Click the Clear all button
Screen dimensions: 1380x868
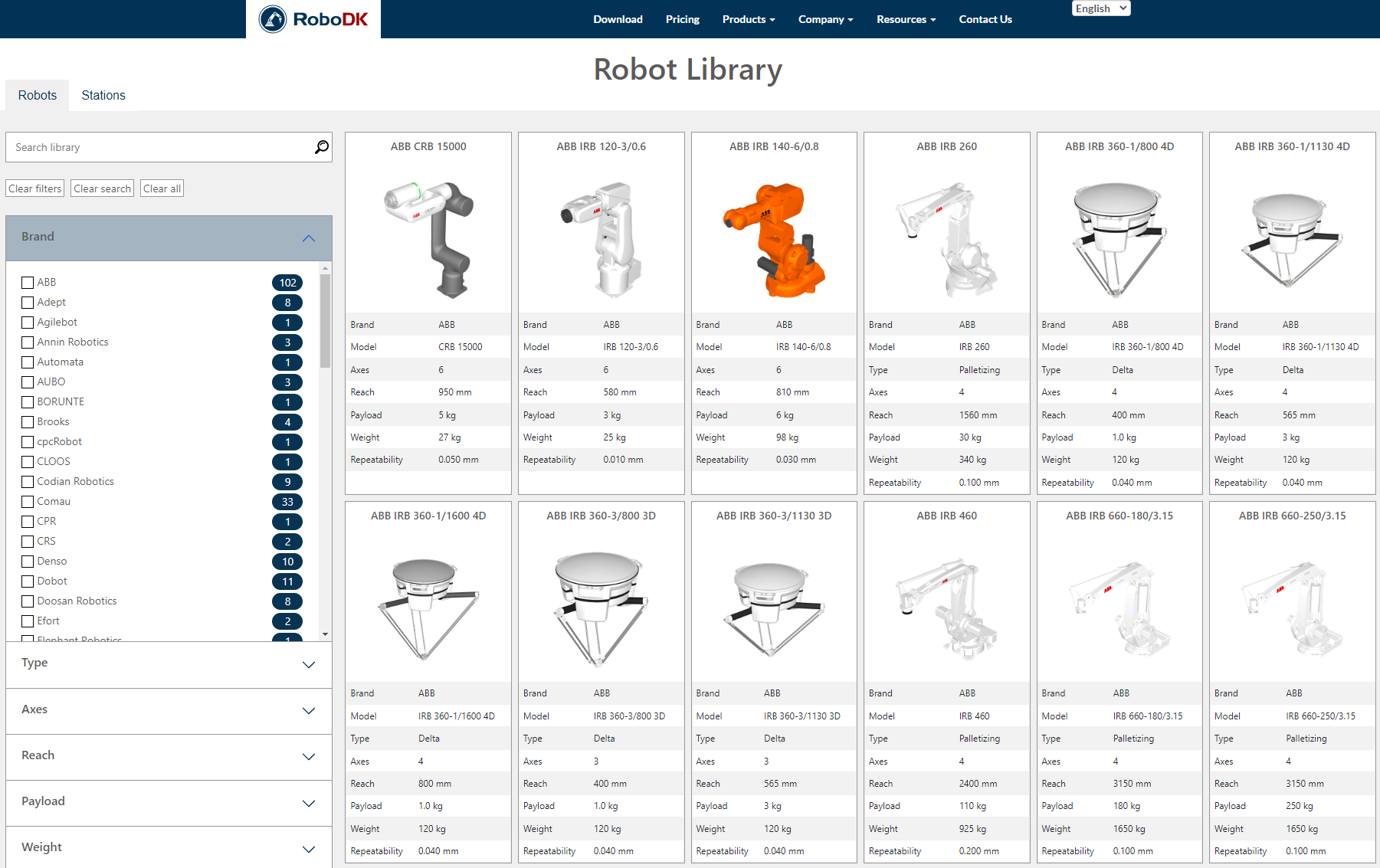click(162, 188)
